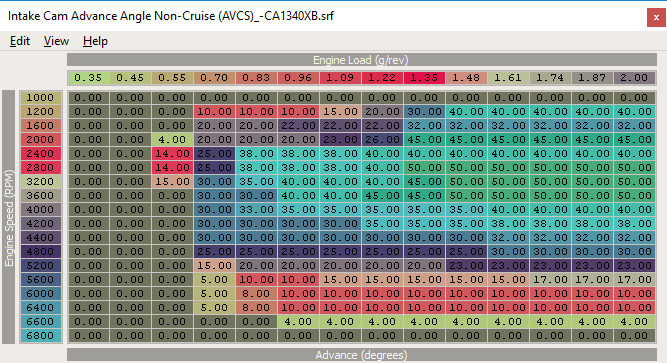Click the cell at 1000 RPM, 0.35 load
This screenshot has height=363, width=667.
tap(88, 97)
